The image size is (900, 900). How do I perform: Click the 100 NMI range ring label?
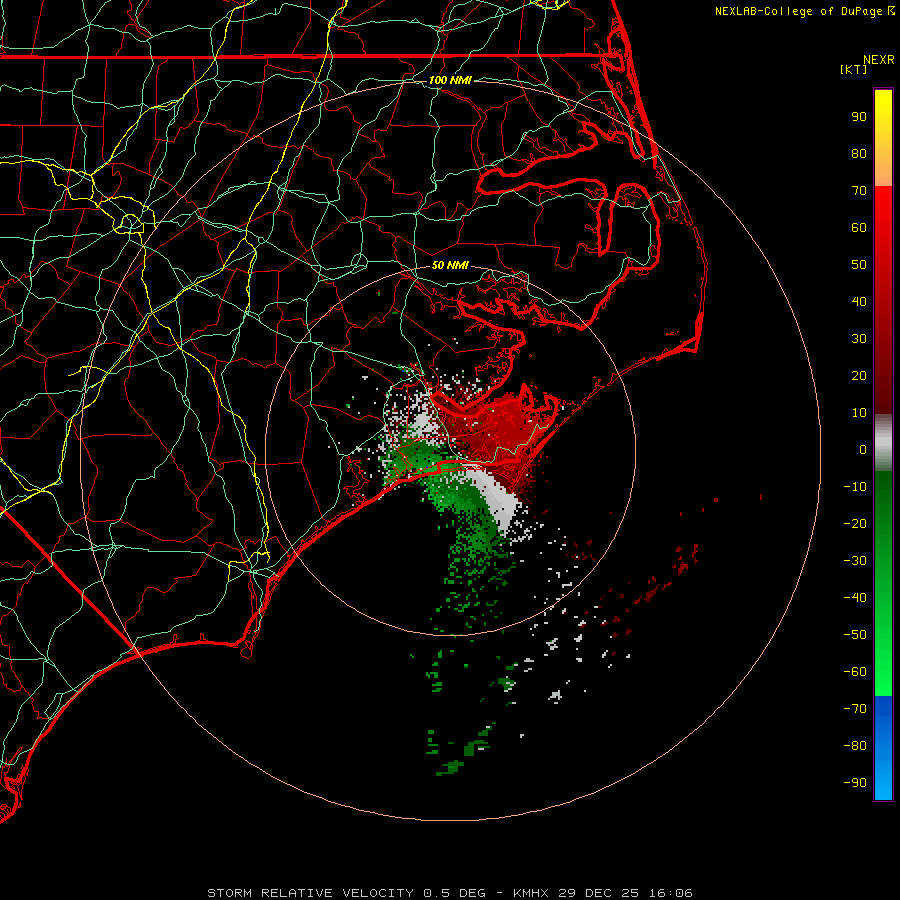[450, 80]
